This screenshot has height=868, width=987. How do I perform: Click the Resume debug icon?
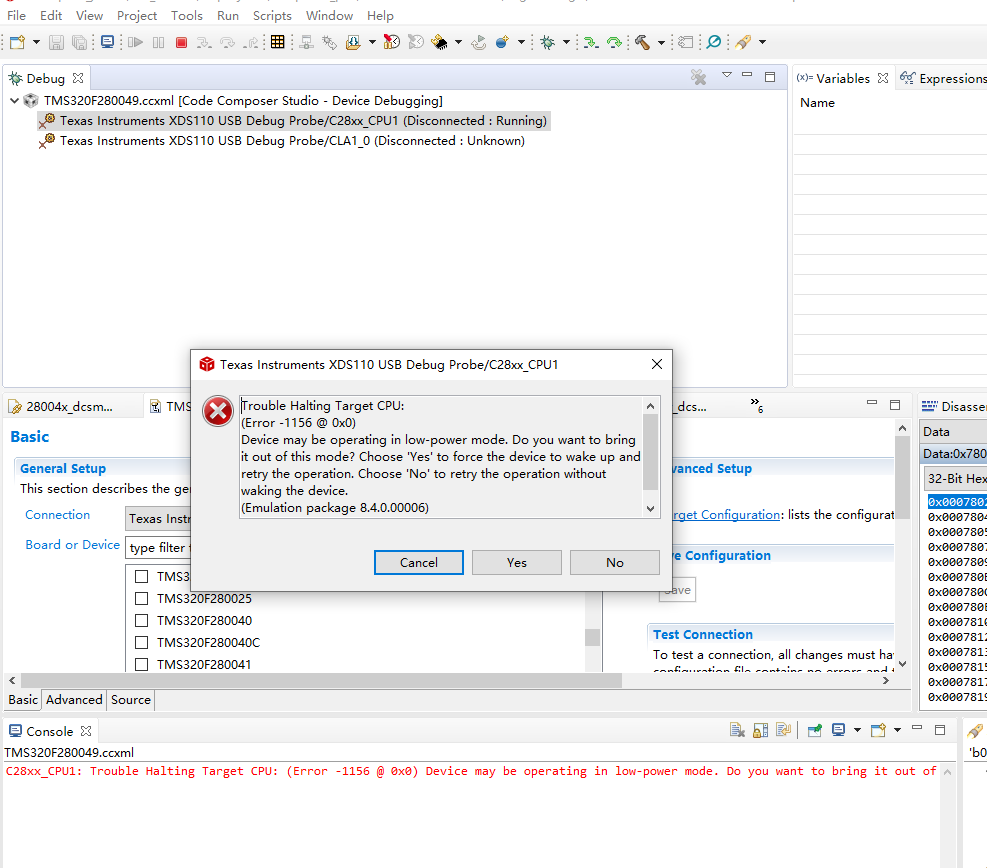[135, 42]
